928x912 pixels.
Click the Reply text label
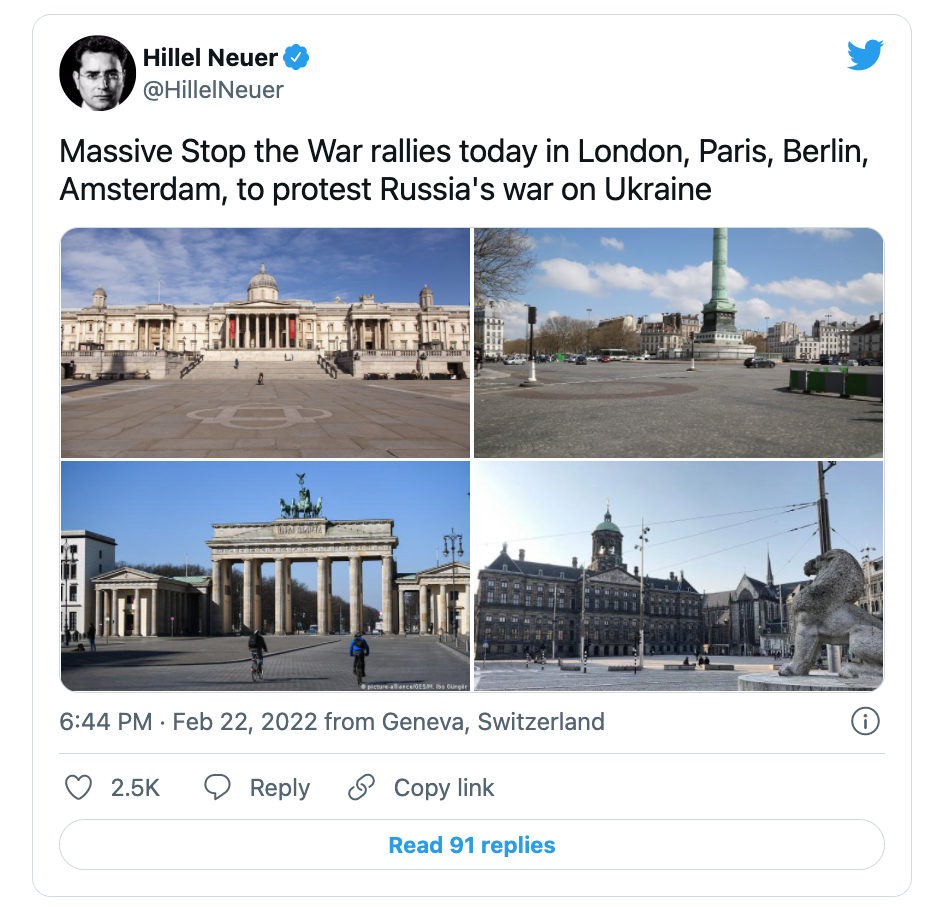tap(279, 788)
